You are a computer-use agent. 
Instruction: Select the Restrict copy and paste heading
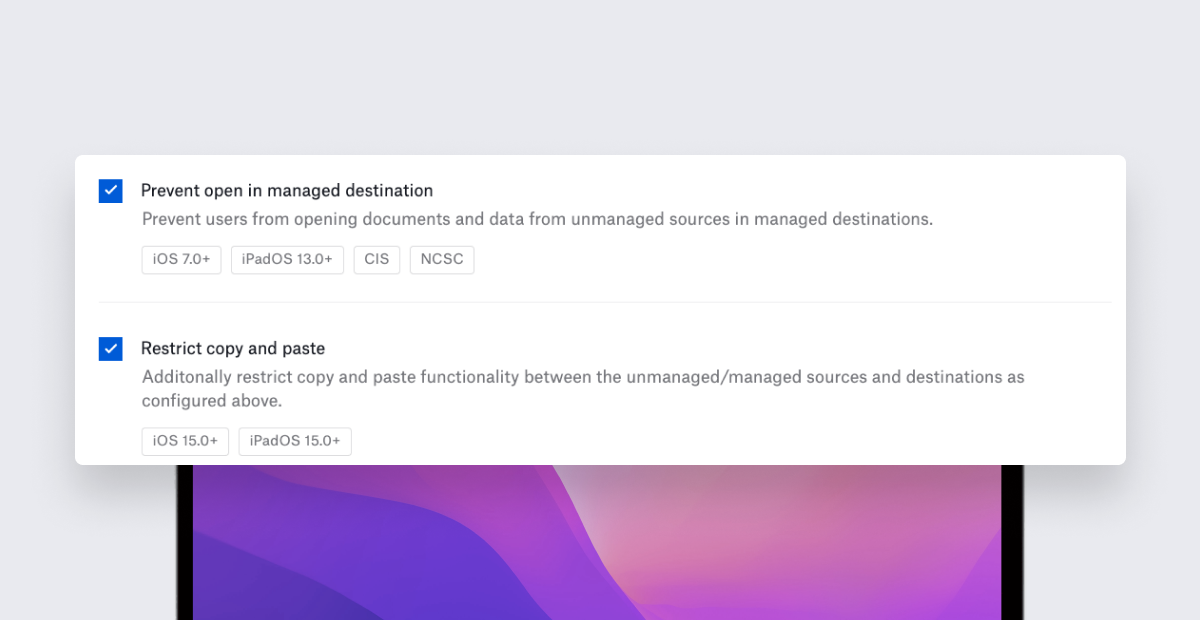point(233,348)
